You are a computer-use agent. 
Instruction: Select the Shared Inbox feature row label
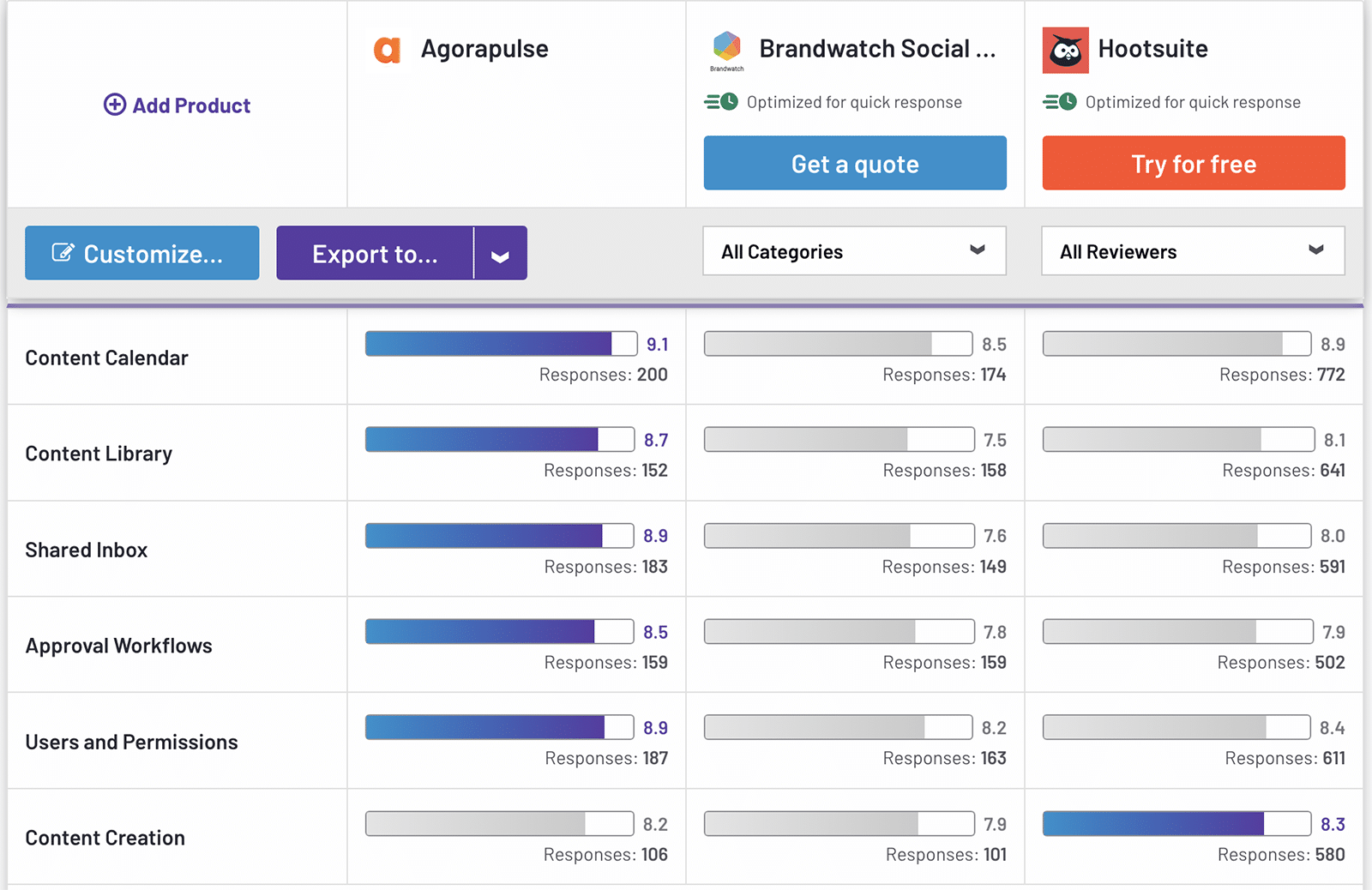click(86, 550)
